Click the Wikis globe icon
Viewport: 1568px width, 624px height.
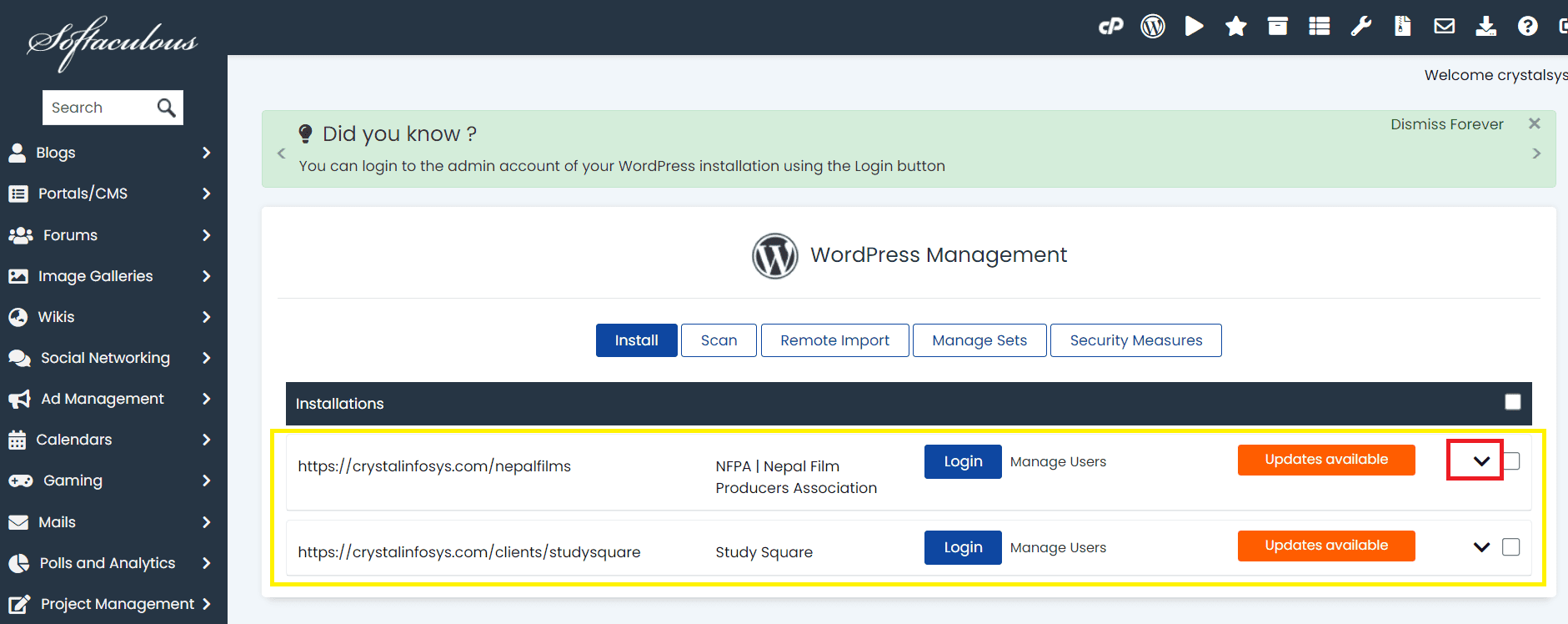[x=18, y=317]
